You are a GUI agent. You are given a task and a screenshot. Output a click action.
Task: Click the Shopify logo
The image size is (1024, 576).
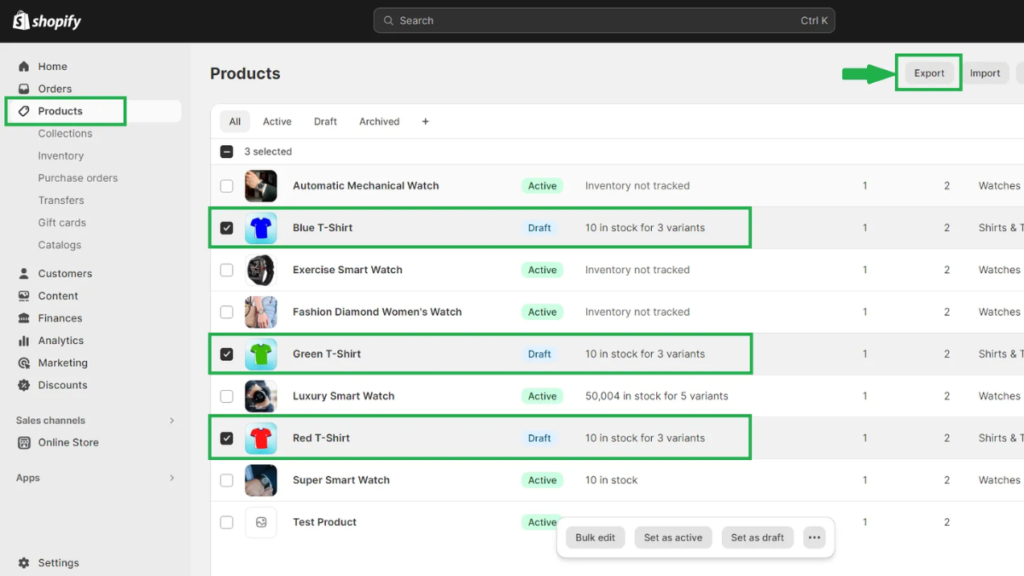46,19
